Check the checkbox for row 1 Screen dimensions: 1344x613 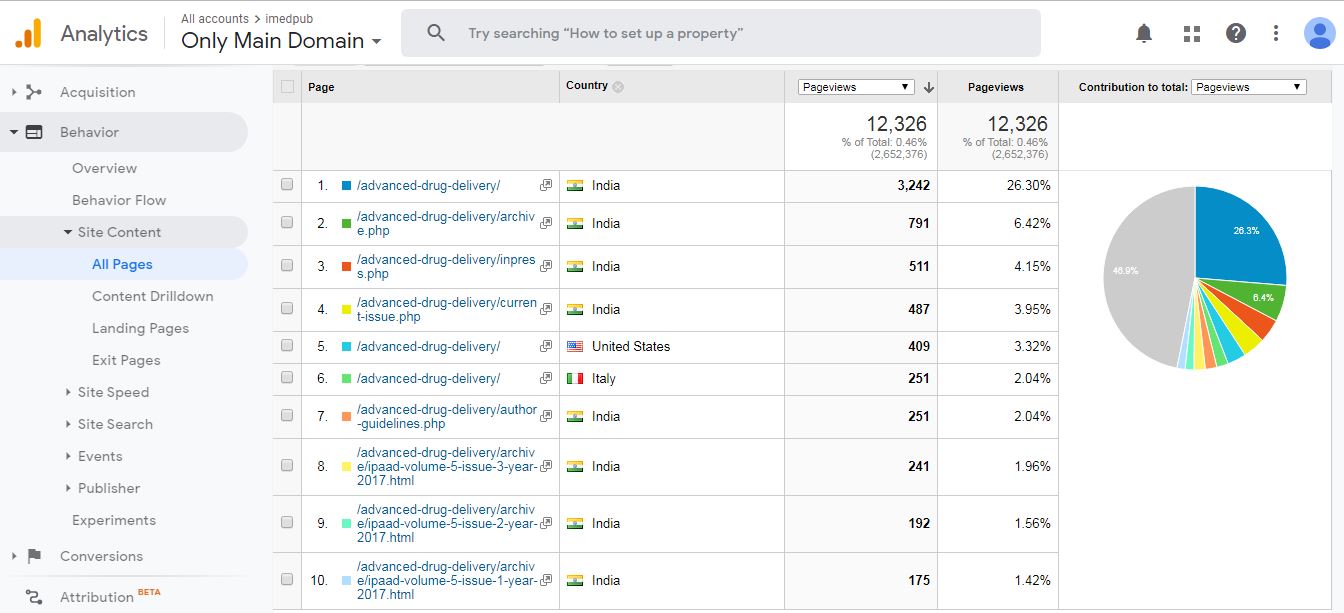pyautogui.click(x=287, y=185)
